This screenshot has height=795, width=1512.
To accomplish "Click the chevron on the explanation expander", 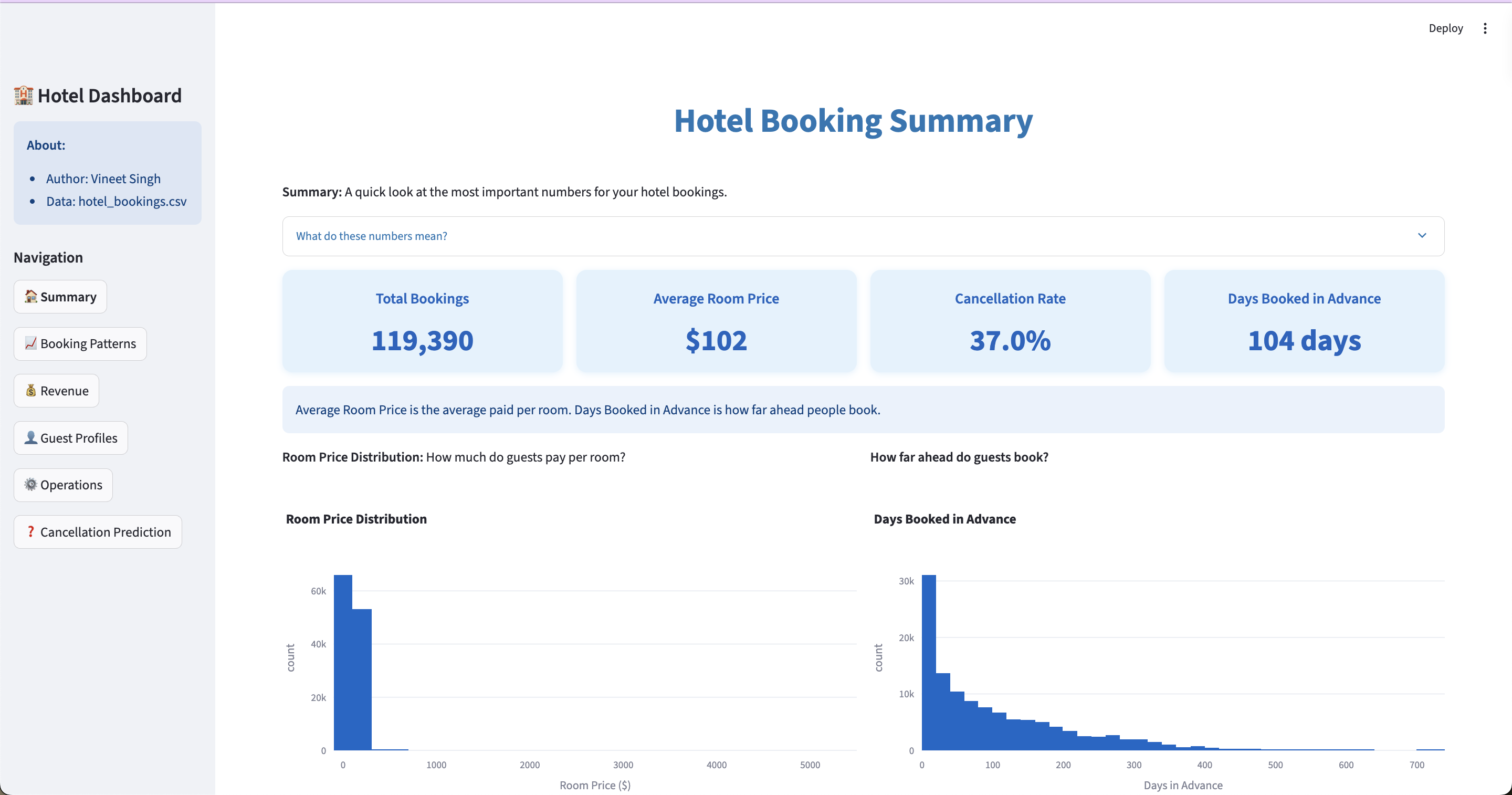I will click(1422, 235).
